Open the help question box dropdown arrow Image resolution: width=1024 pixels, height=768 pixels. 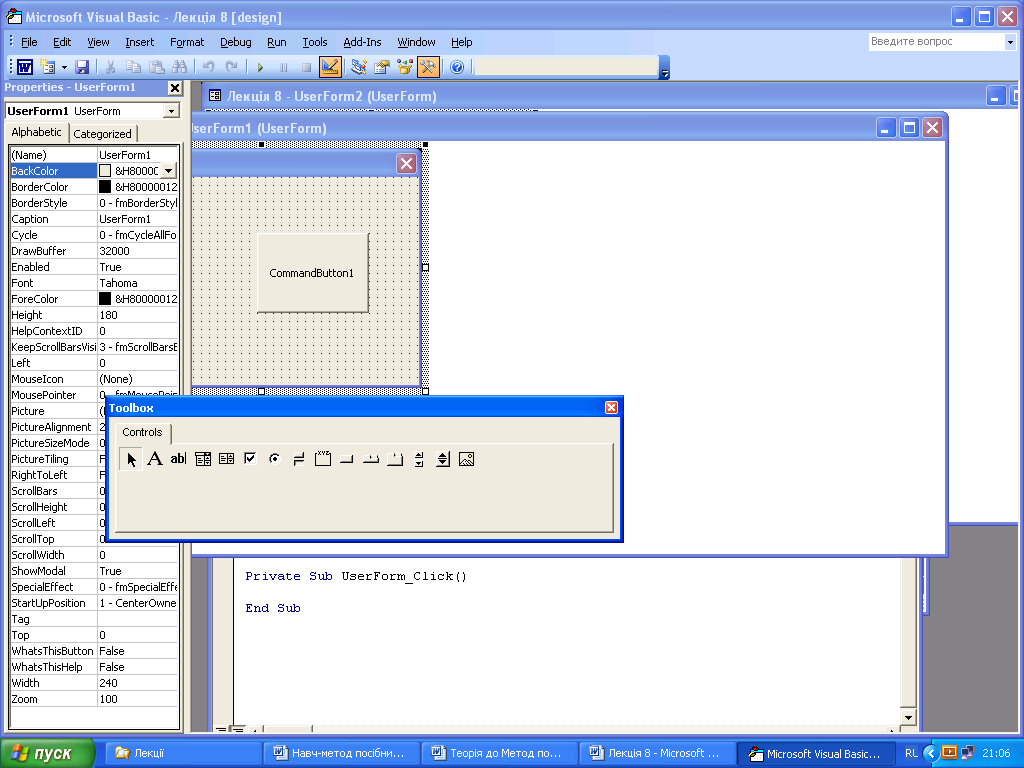pyautogui.click(x=1010, y=42)
